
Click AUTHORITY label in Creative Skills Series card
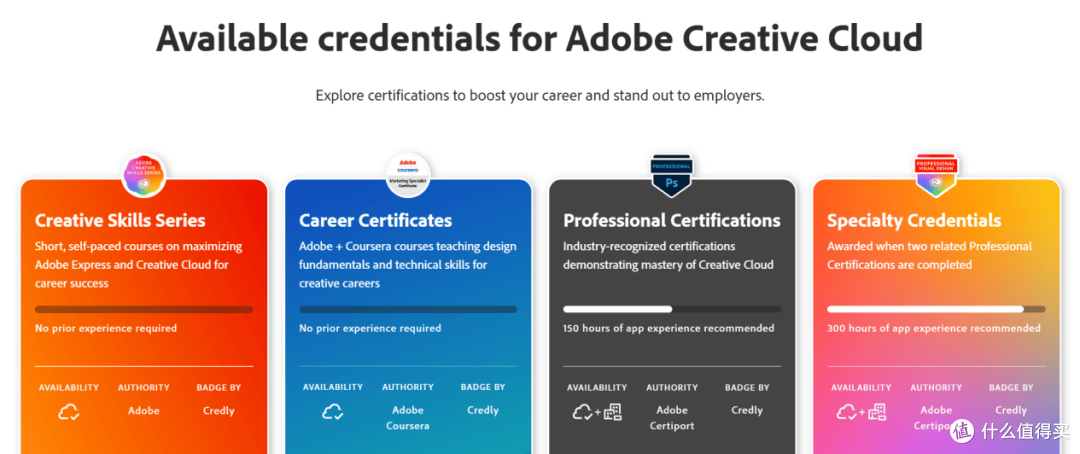click(x=143, y=388)
